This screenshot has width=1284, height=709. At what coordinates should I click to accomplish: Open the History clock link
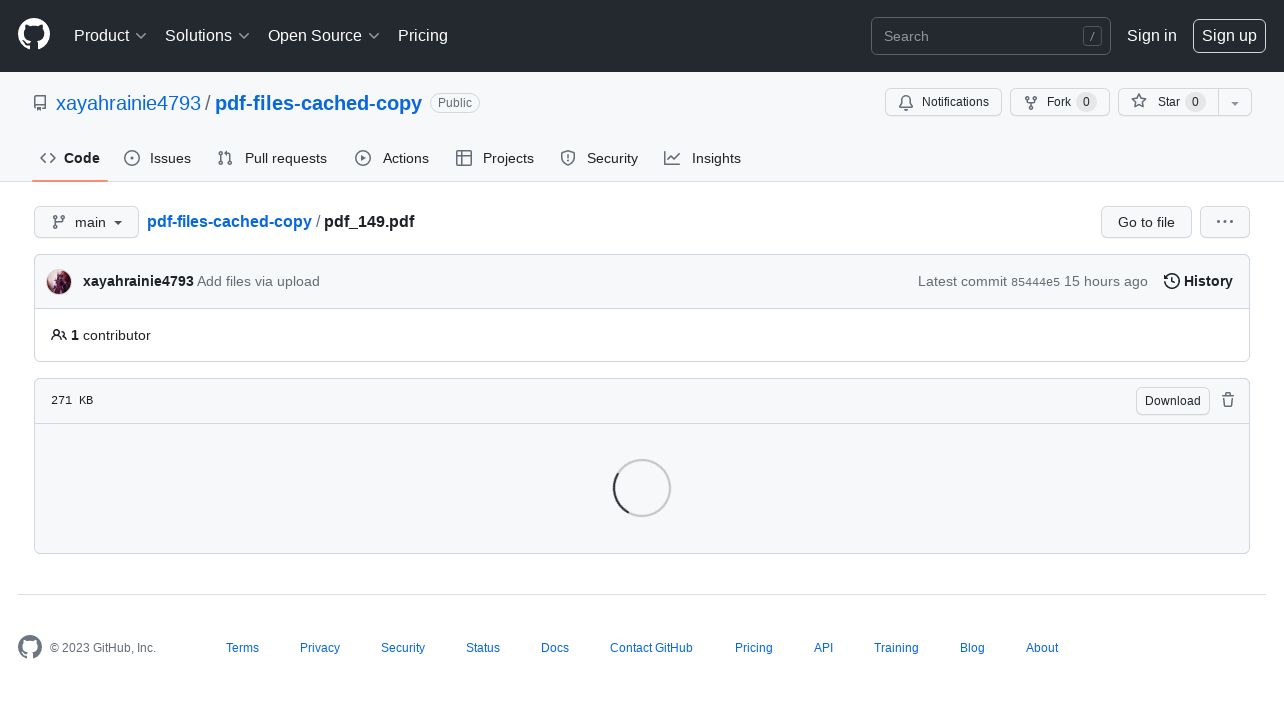click(x=1198, y=282)
